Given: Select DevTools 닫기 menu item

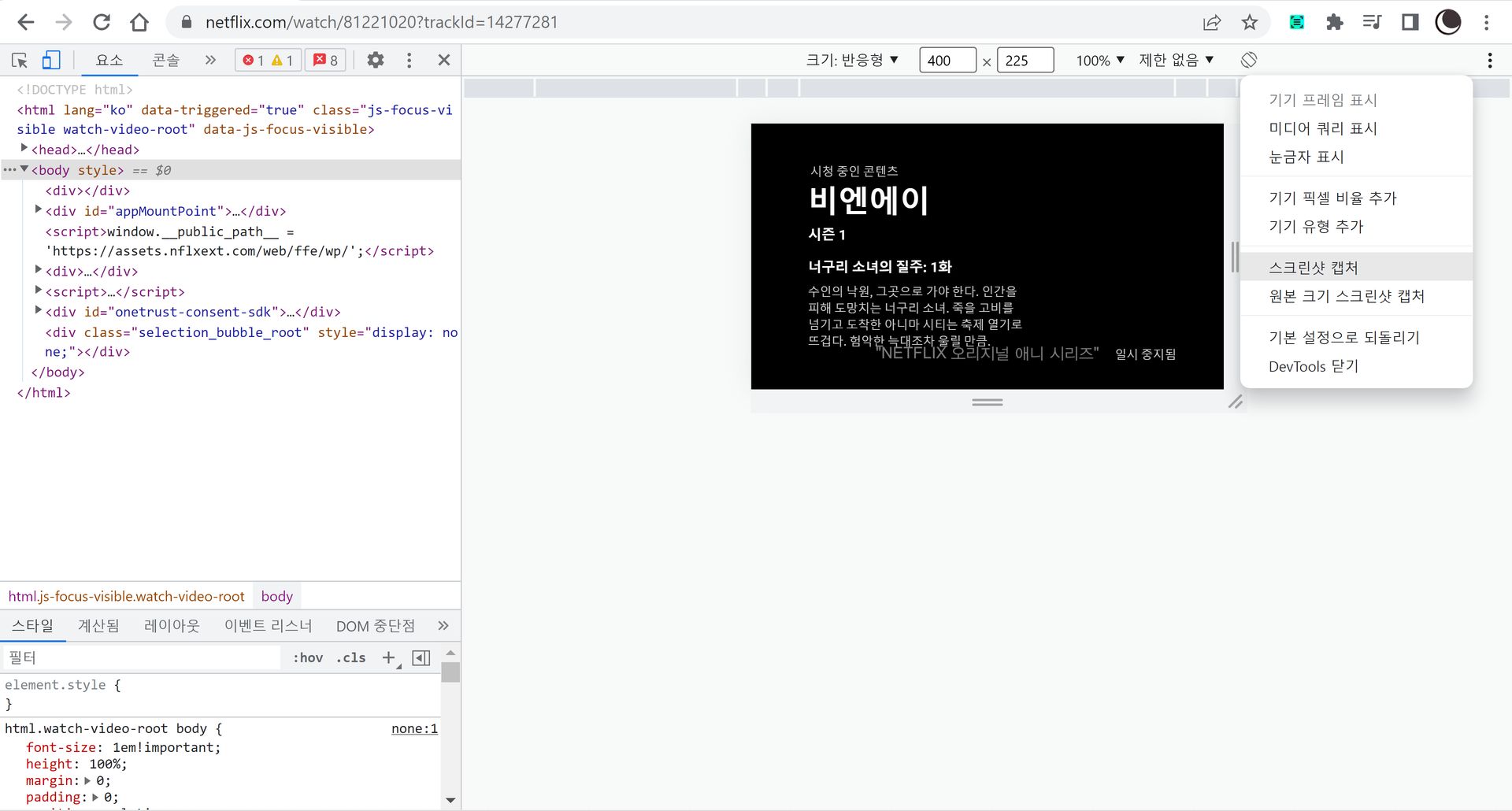Looking at the screenshot, I should tap(1356, 366).
